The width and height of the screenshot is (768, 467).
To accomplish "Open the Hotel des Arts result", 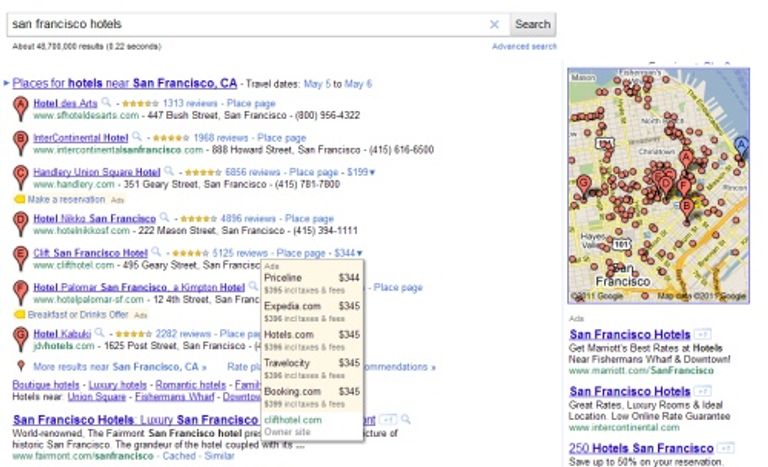I will 65,103.
